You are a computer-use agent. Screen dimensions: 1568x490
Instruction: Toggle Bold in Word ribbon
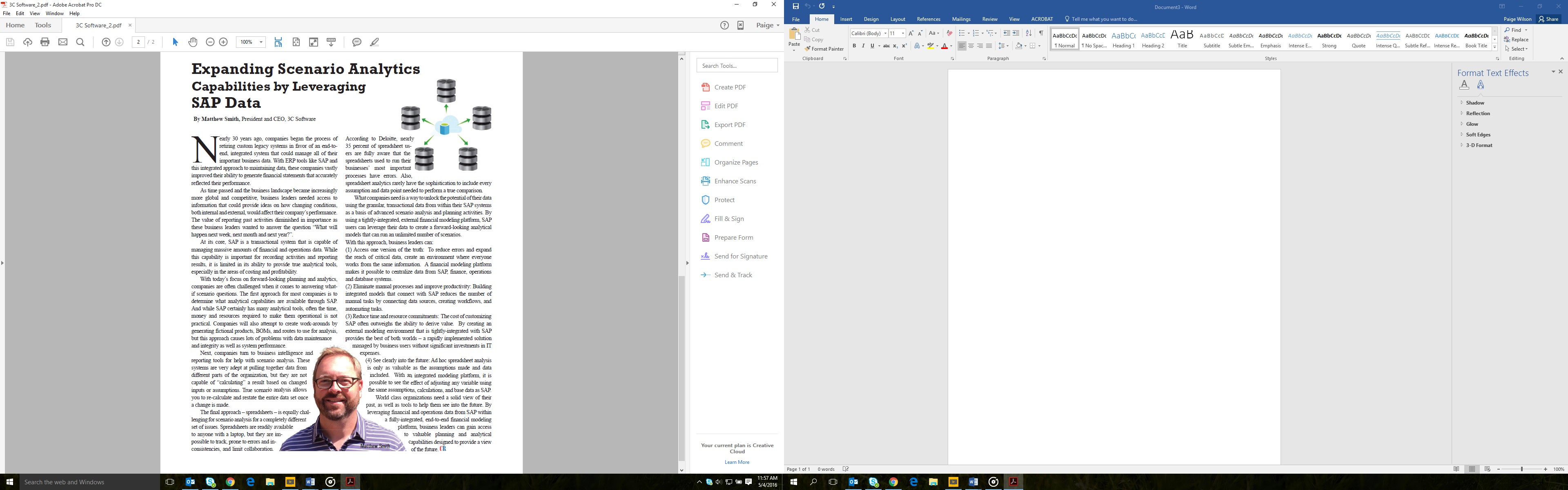(x=854, y=46)
